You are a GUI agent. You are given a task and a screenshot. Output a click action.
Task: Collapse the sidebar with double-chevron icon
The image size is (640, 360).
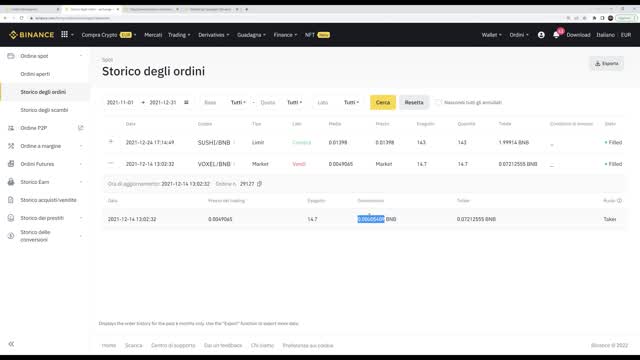click(x=11, y=344)
